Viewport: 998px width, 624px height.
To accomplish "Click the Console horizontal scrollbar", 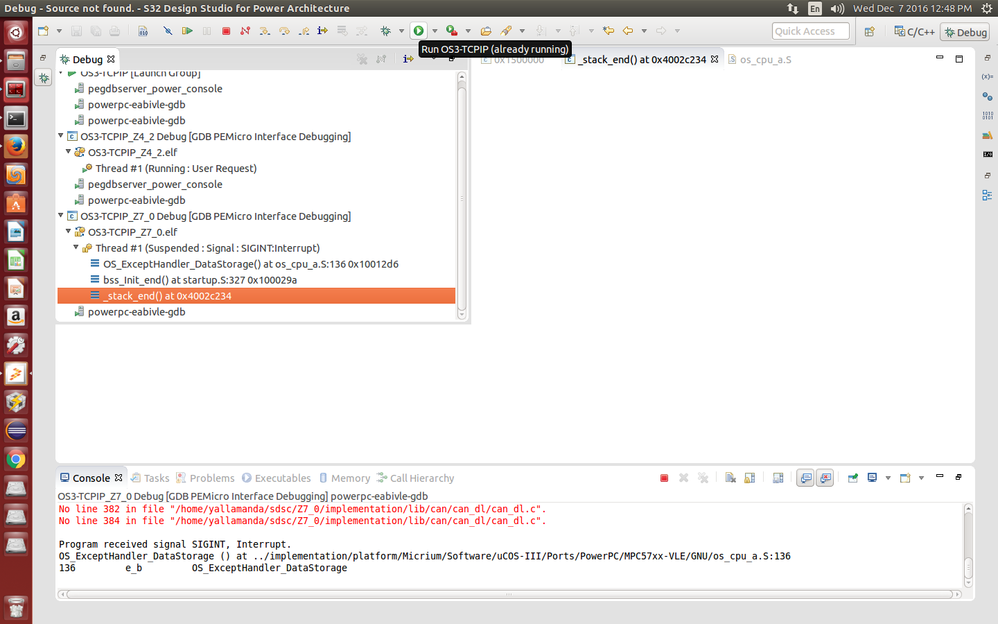I will coord(509,594).
